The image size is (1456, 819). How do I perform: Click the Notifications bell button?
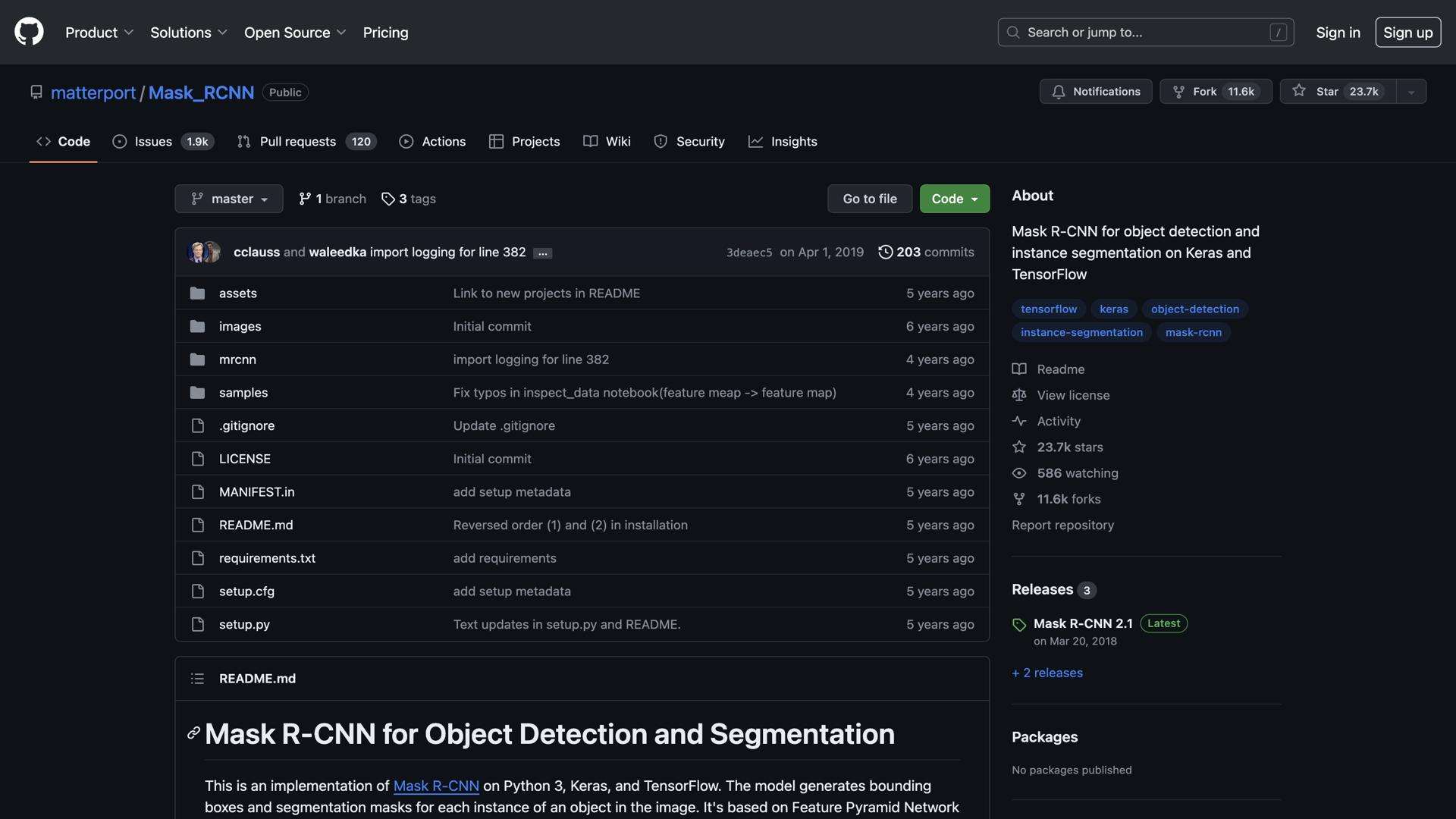(x=1095, y=92)
